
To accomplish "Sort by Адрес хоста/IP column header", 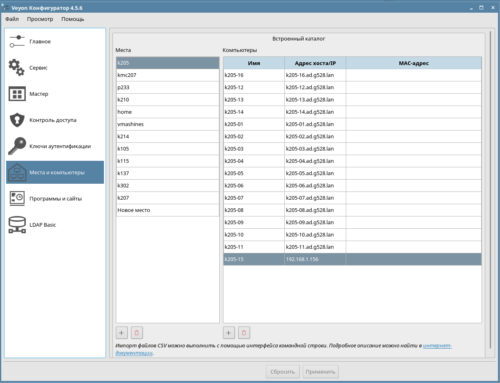I will pyautogui.click(x=315, y=63).
